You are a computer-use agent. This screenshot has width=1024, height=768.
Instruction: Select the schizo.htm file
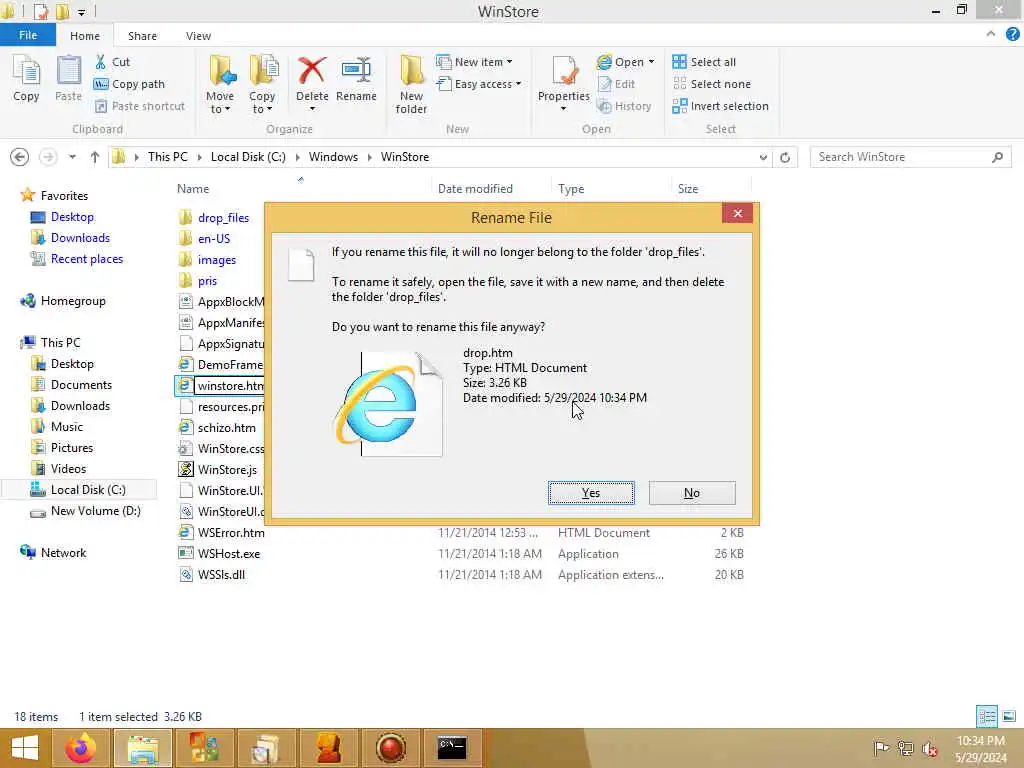(x=217, y=428)
